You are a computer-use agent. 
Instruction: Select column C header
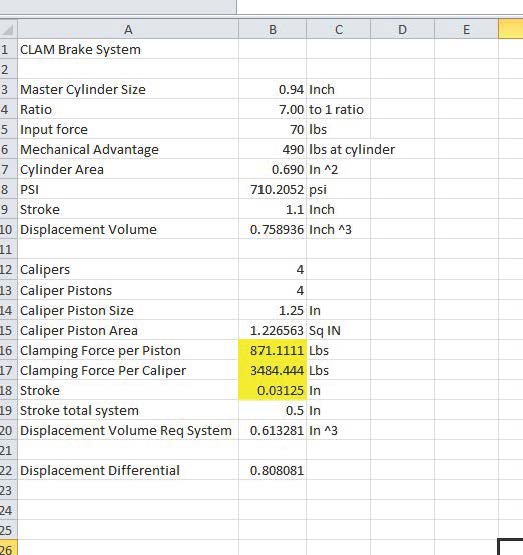click(x=339, y=29)
